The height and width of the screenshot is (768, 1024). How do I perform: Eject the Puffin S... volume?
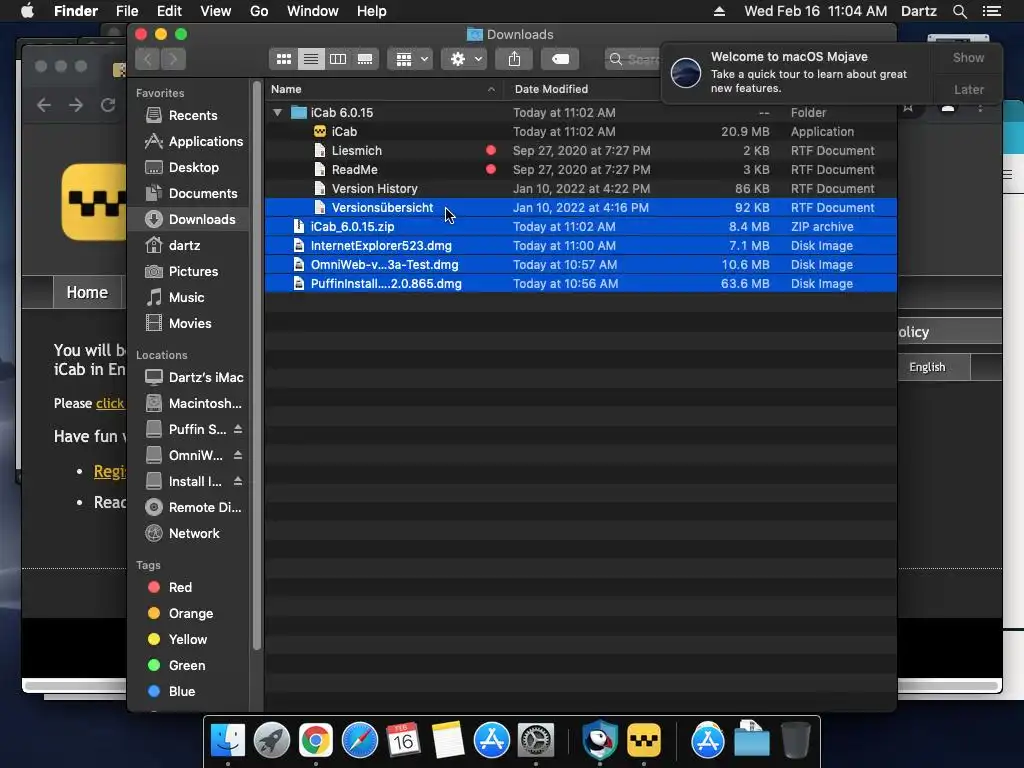(238, 429)
